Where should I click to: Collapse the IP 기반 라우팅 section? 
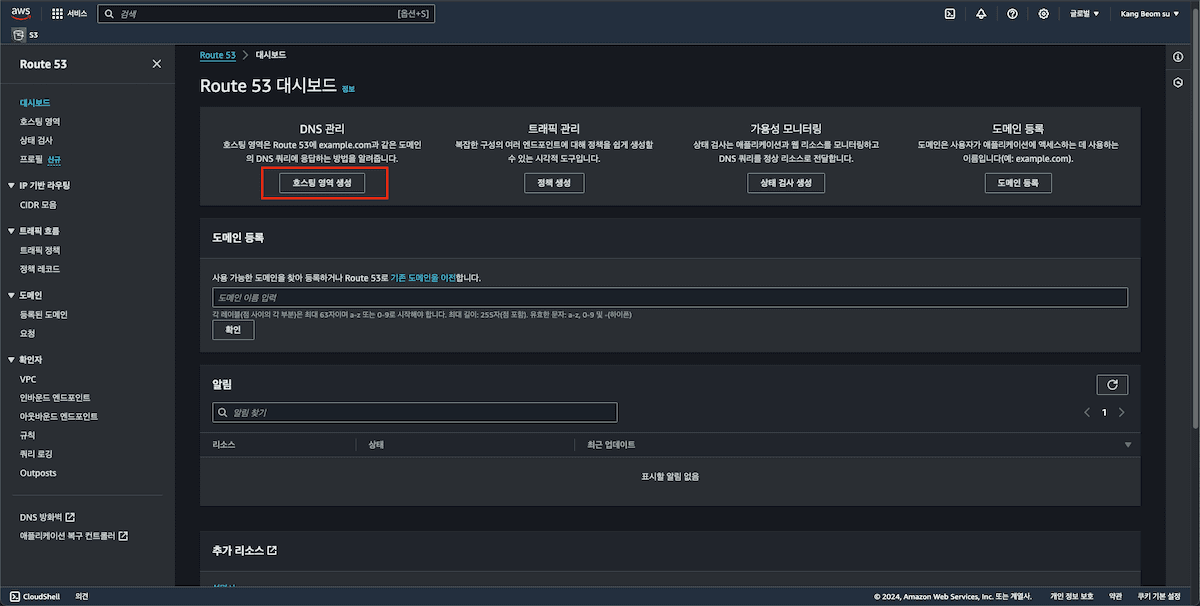tap(10, 186)
